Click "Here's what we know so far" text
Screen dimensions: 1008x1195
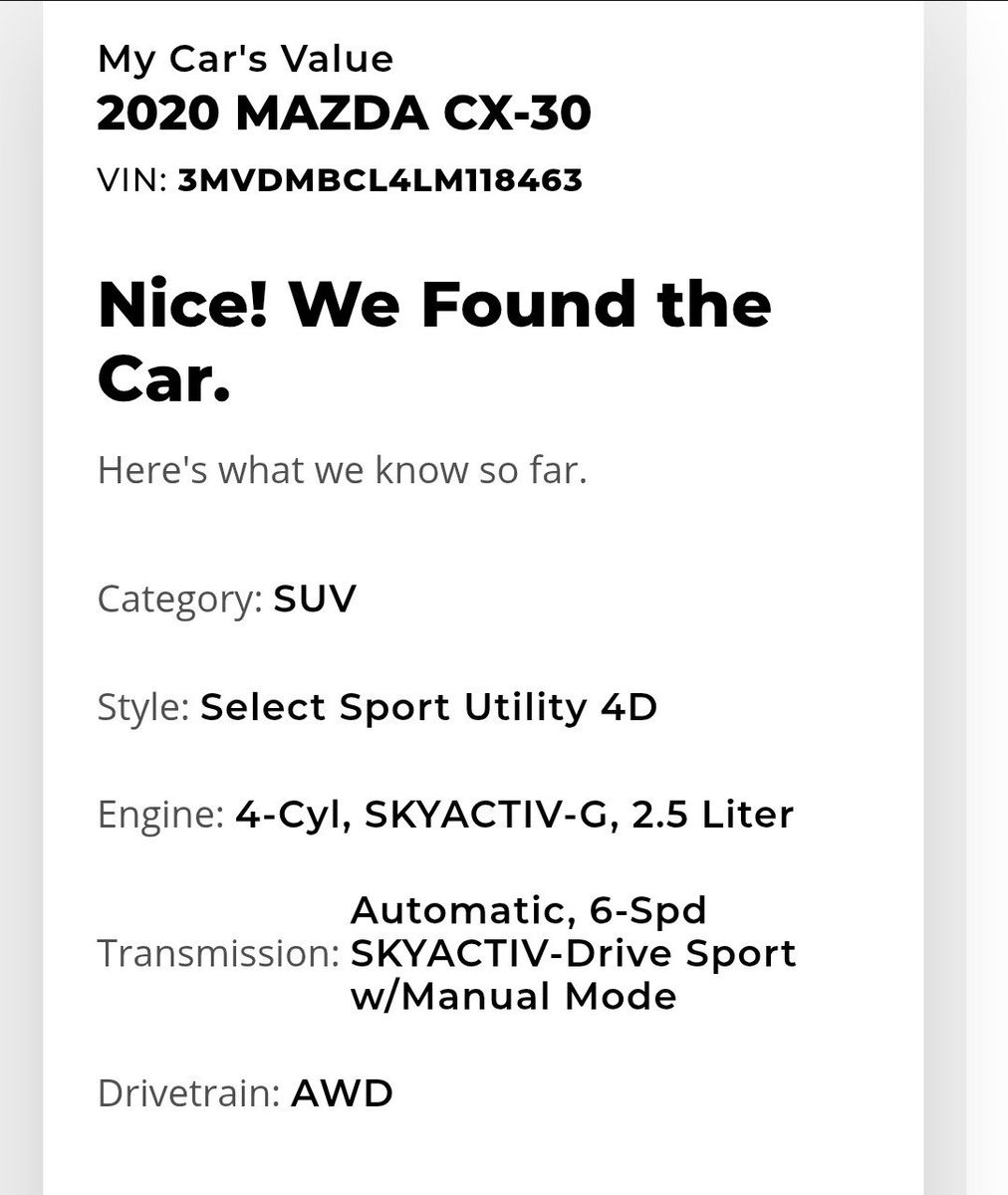click(342, 470)
